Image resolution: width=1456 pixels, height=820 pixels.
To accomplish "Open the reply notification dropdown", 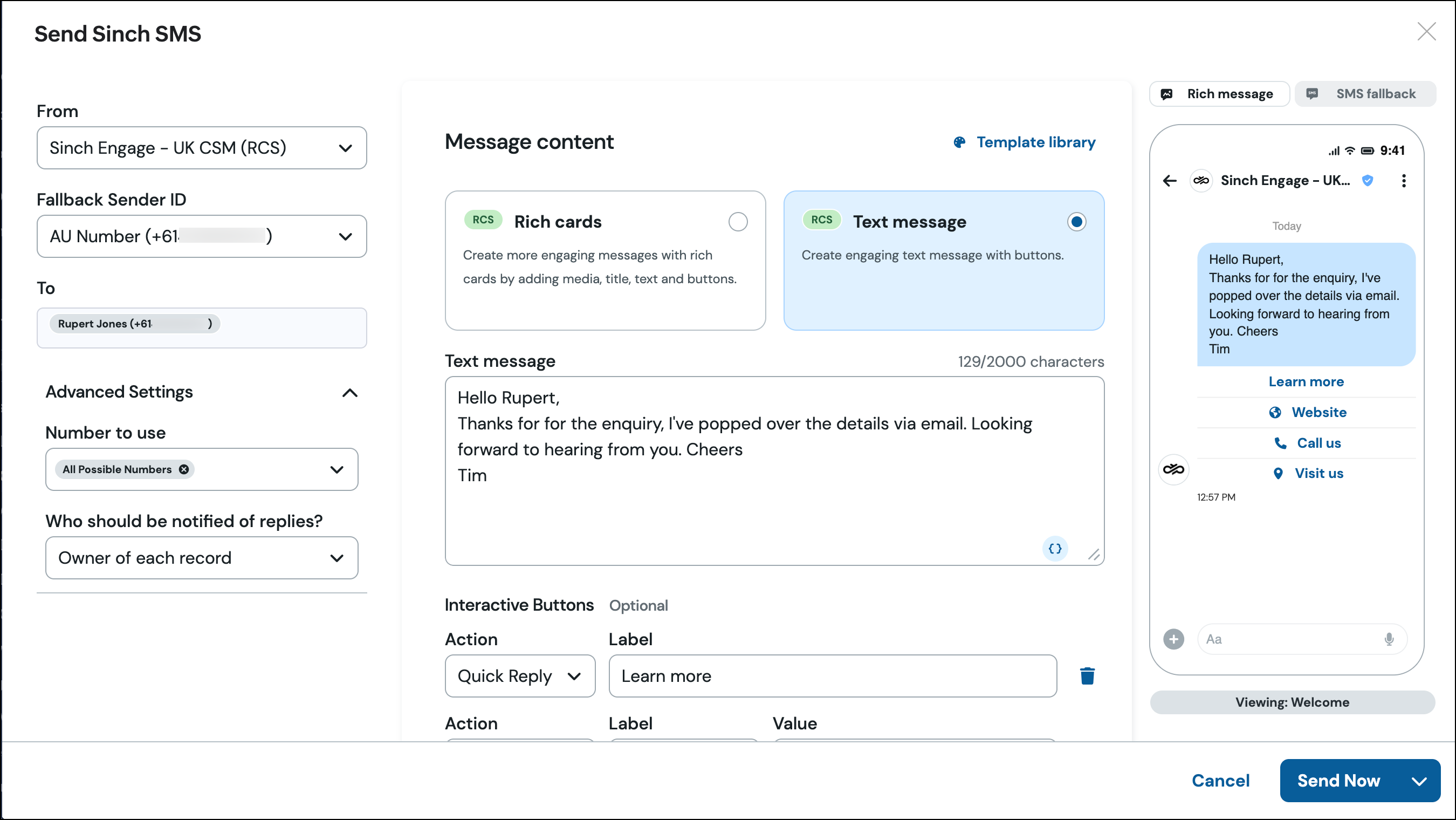I will click(202, 558).
